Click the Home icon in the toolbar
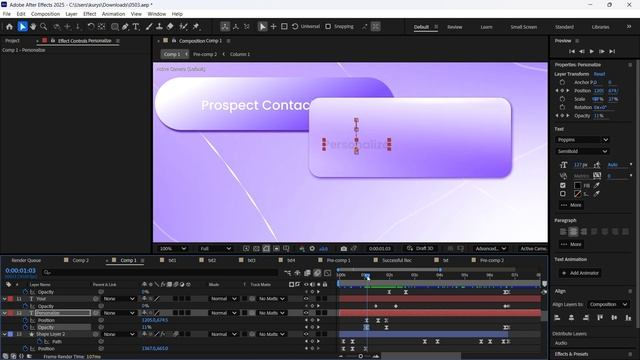This screenshot has width=640, height=360. 9,27
